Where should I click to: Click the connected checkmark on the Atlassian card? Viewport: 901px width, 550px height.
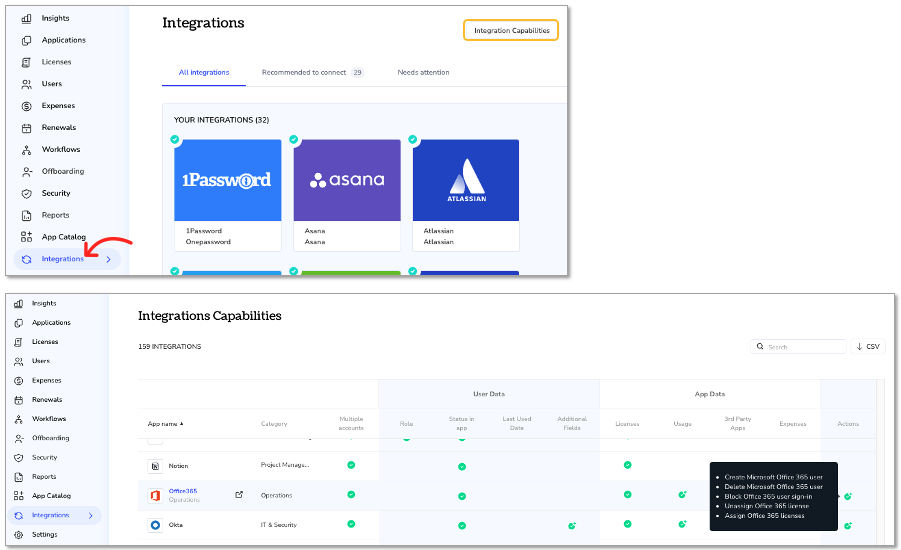(413, 139)
